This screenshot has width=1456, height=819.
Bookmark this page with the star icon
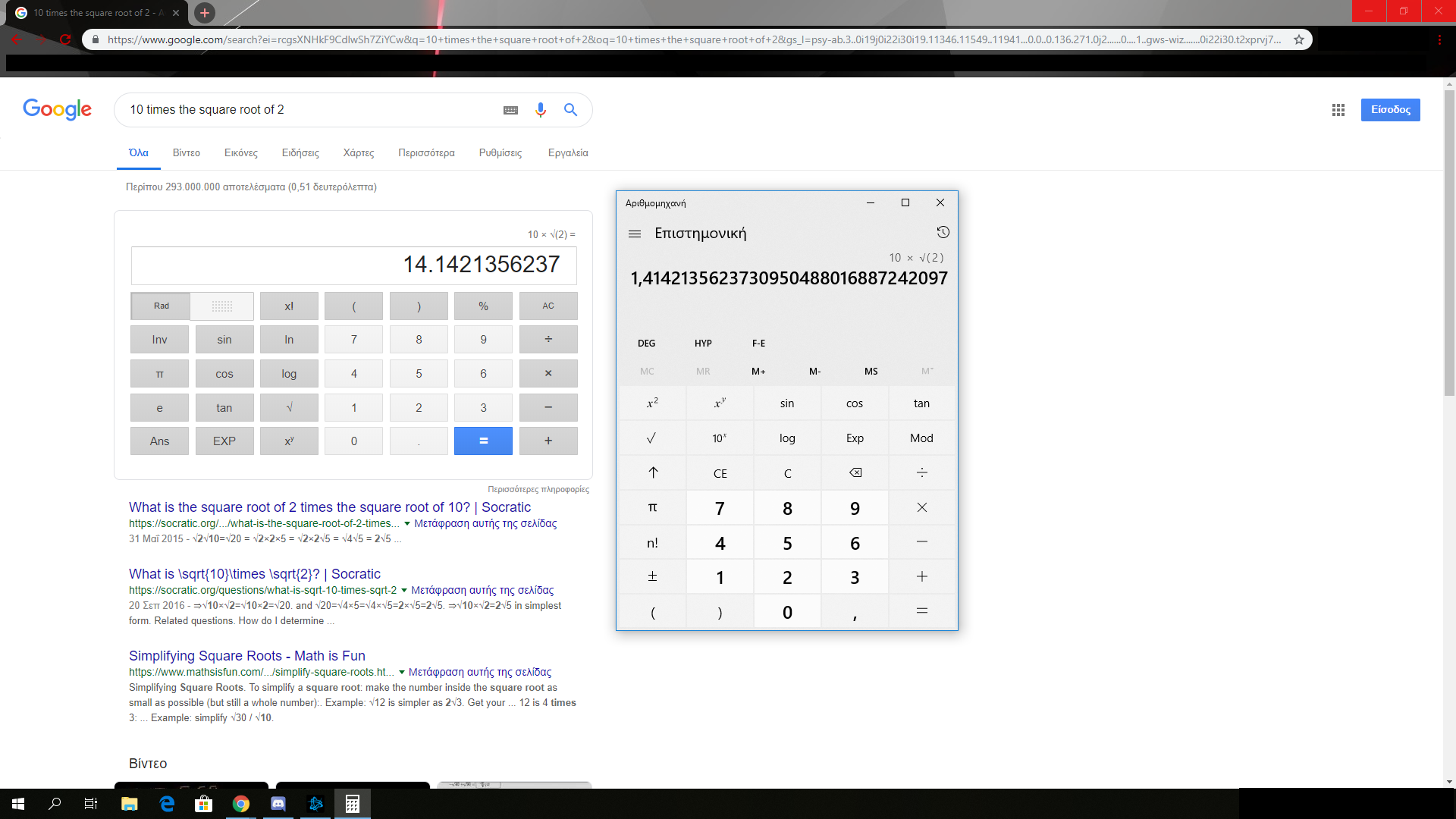tap(1298, 39)
